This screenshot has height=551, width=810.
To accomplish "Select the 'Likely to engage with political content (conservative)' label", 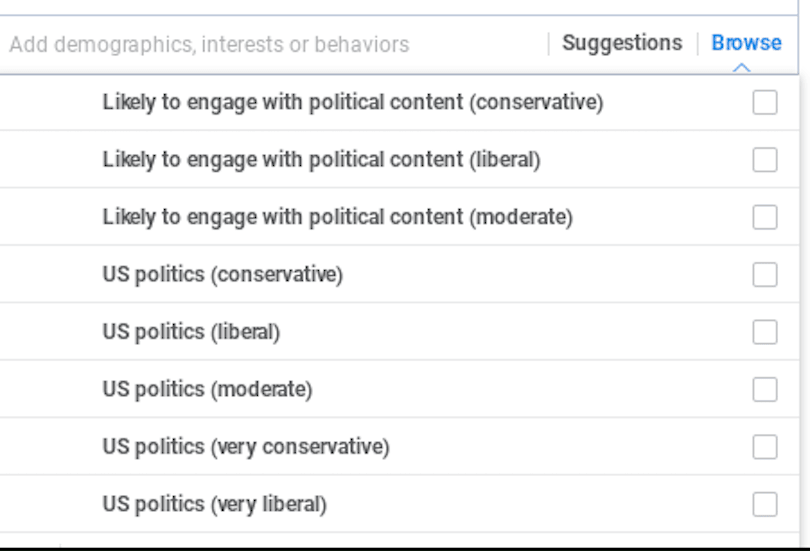I will click(x=352, y=102).
